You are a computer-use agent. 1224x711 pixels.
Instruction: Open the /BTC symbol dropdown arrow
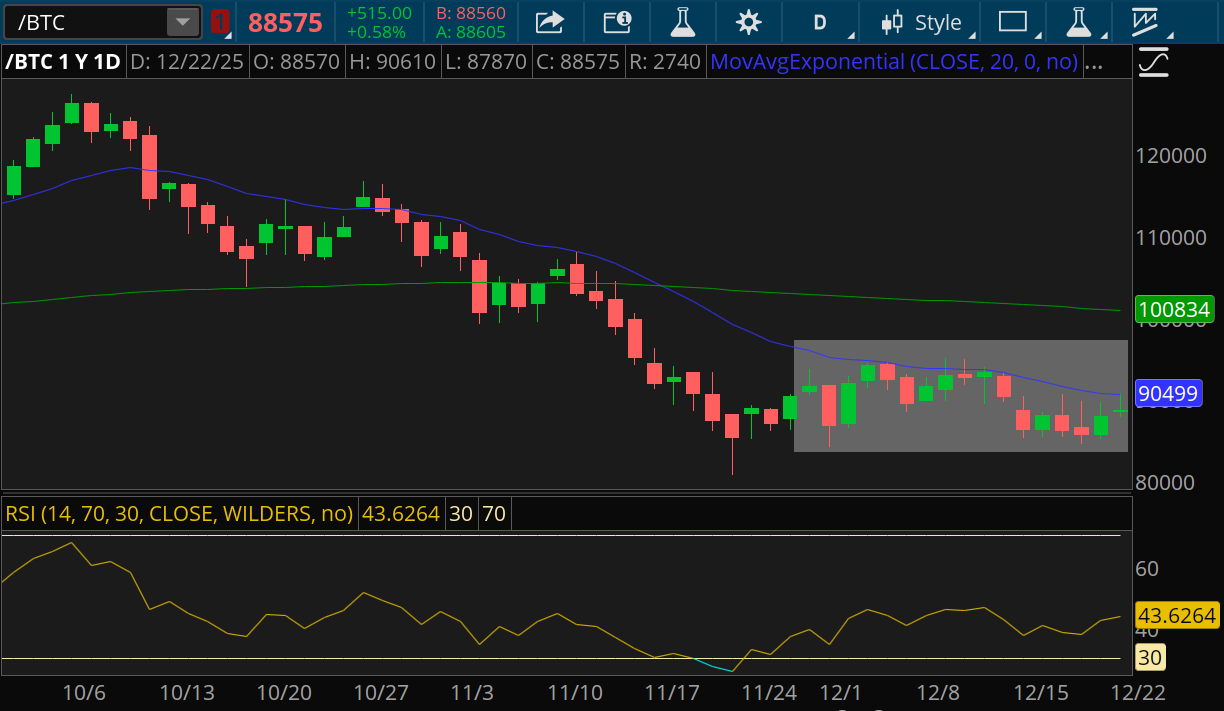[x=182, y=22]
